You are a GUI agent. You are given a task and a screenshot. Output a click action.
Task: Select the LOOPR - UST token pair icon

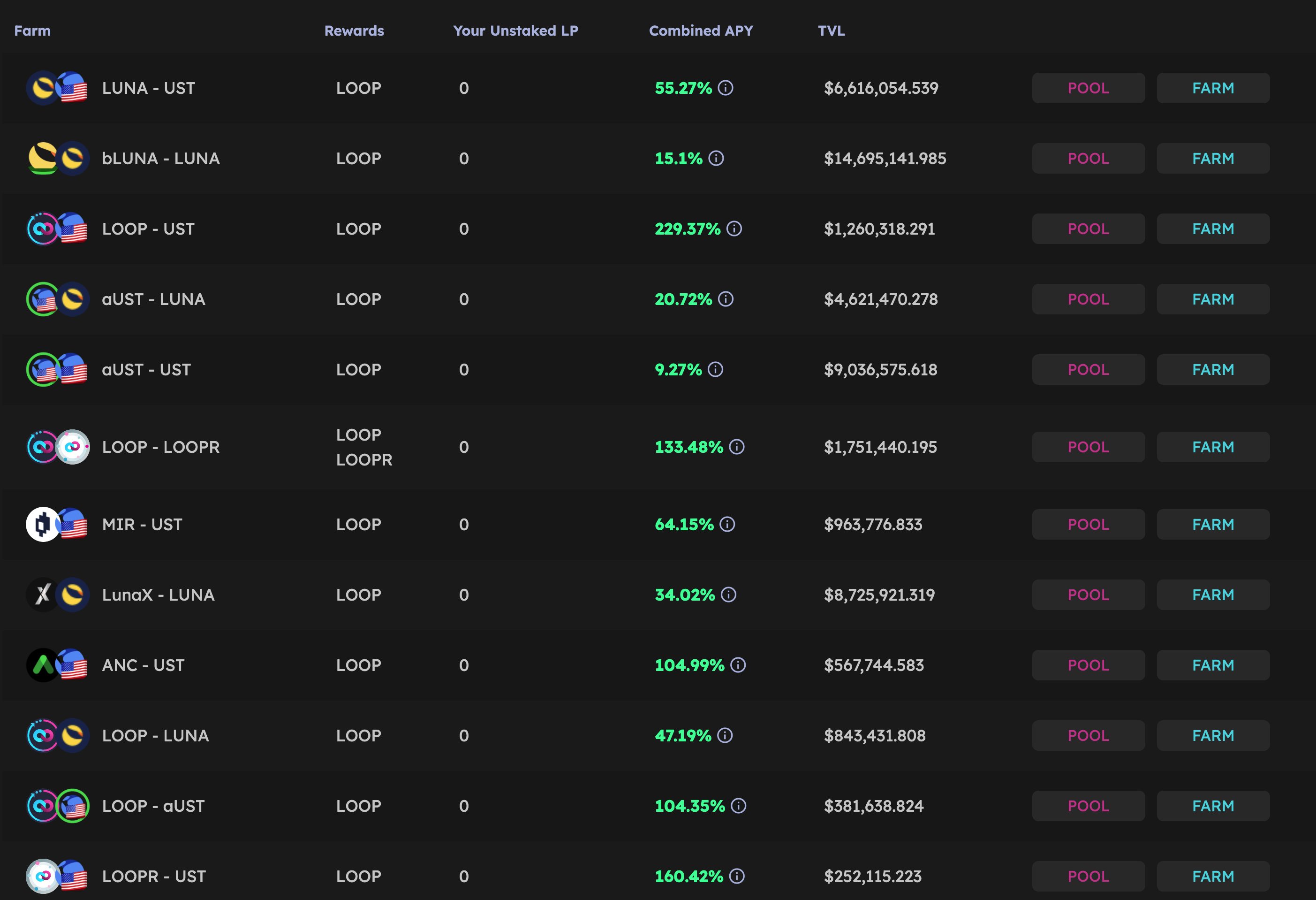coord(57,876)
